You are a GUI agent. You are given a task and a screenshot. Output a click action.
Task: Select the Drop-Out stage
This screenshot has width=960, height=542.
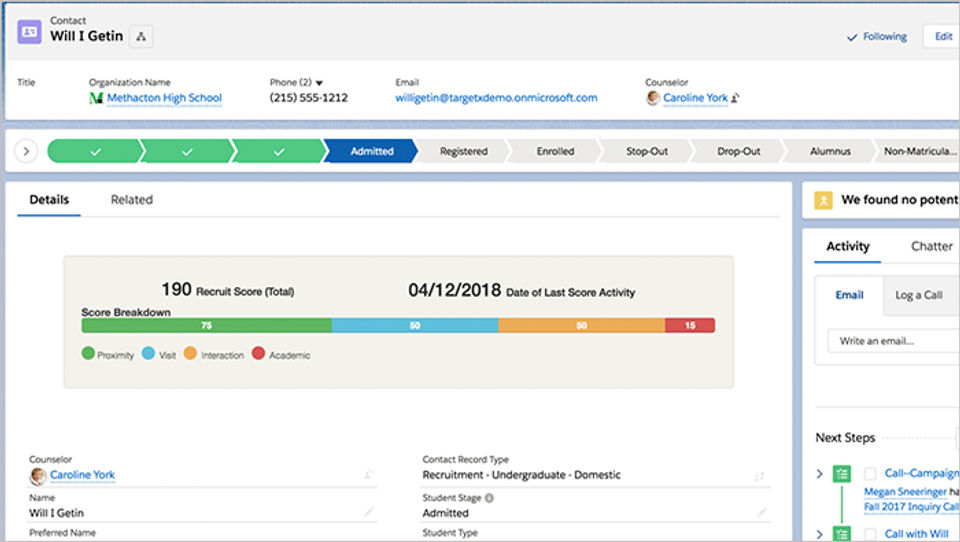coord(739,151)
